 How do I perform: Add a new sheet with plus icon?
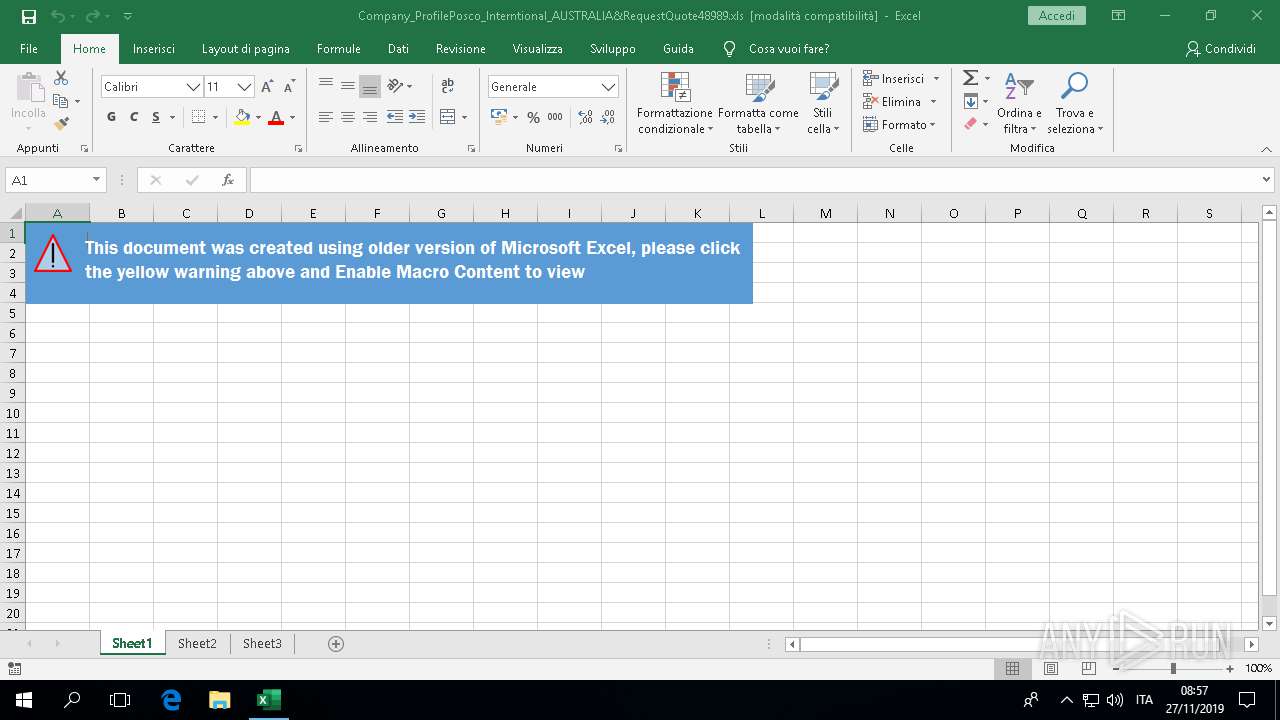coord(336,644)
